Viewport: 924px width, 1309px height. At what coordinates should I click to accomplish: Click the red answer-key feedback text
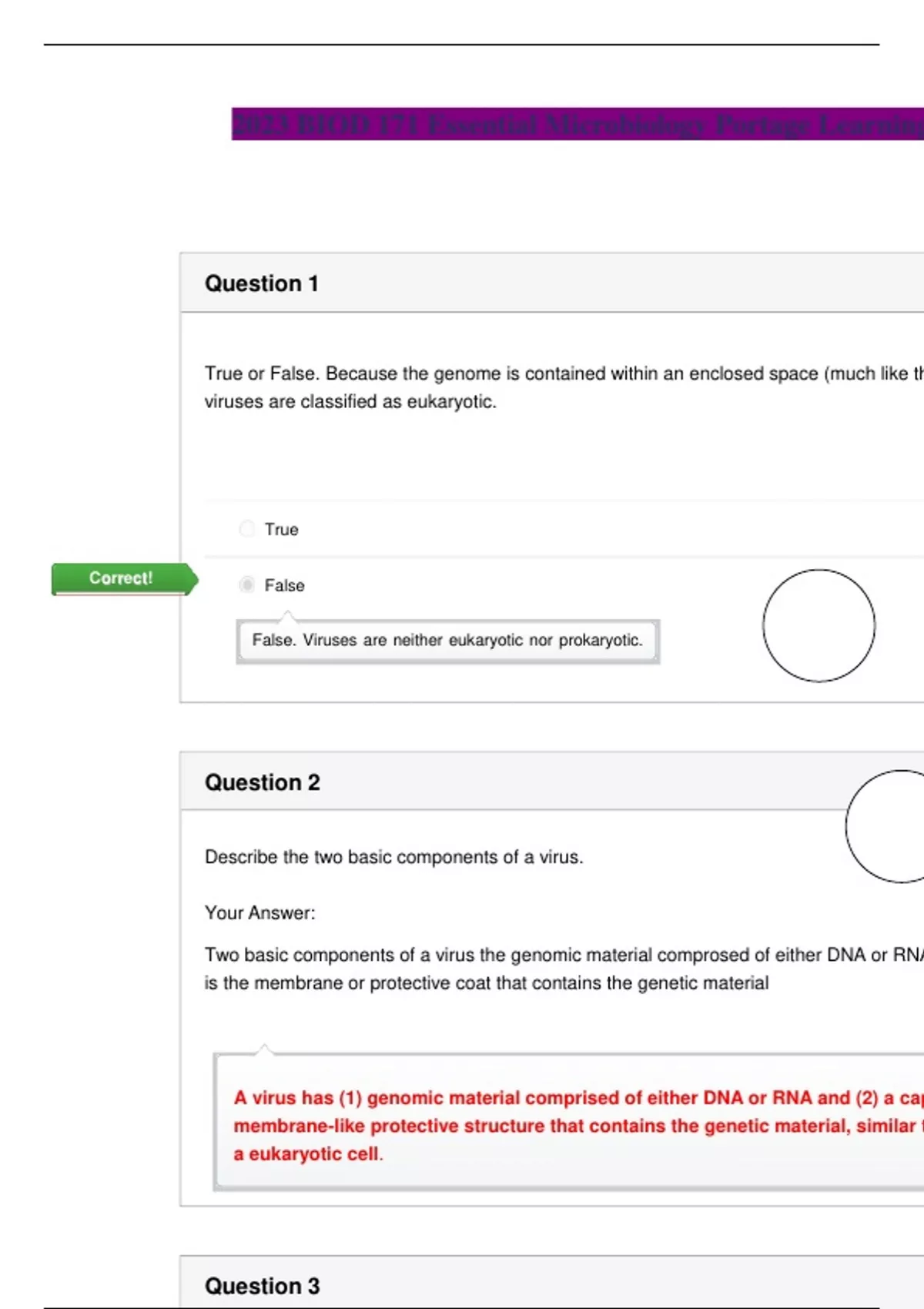coord(577,1126)
